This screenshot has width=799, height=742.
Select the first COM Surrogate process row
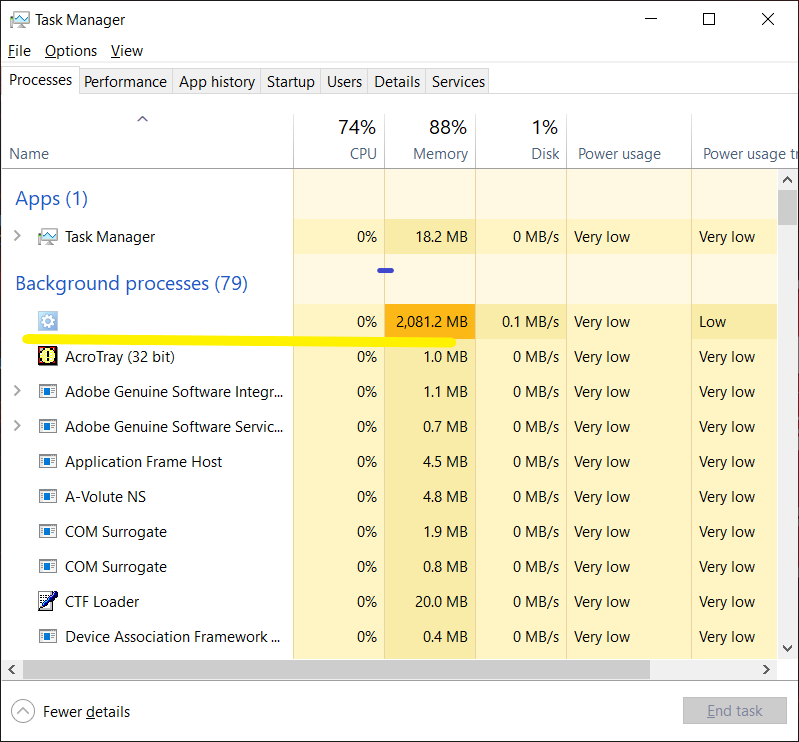116,532
